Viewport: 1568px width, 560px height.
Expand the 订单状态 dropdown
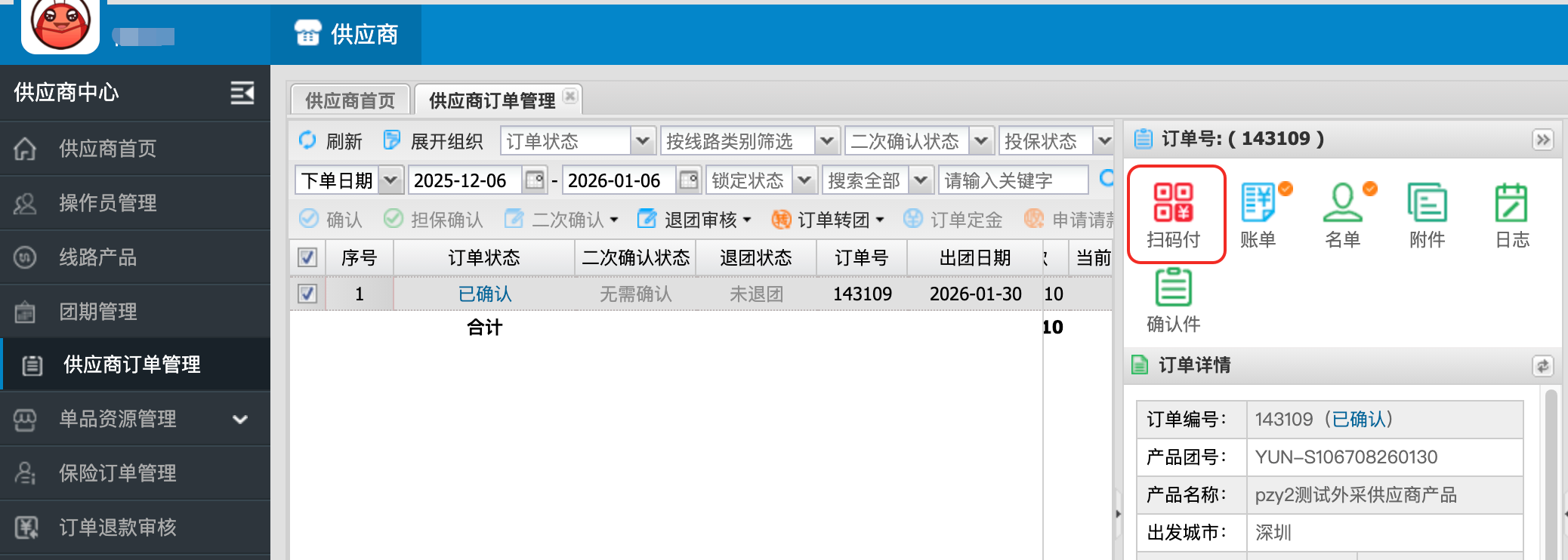click(x=642, y=141)
